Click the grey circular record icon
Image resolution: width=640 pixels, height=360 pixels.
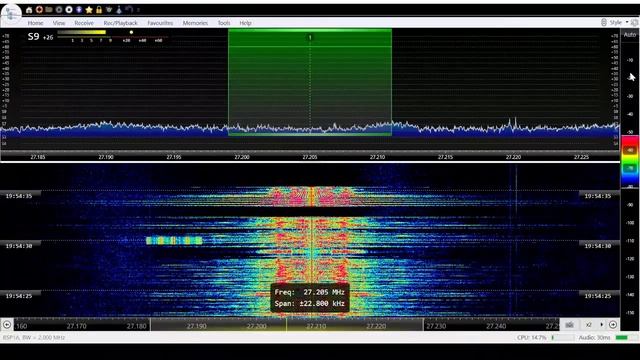(x=59, y=10)
